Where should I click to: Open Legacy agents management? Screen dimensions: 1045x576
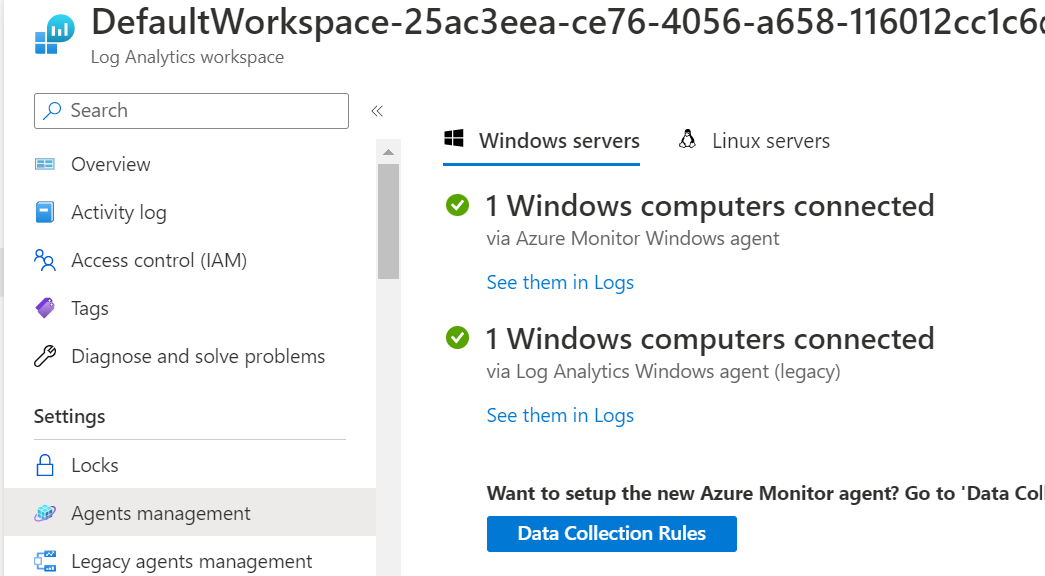pyautogui.click(x=190, y=561)
